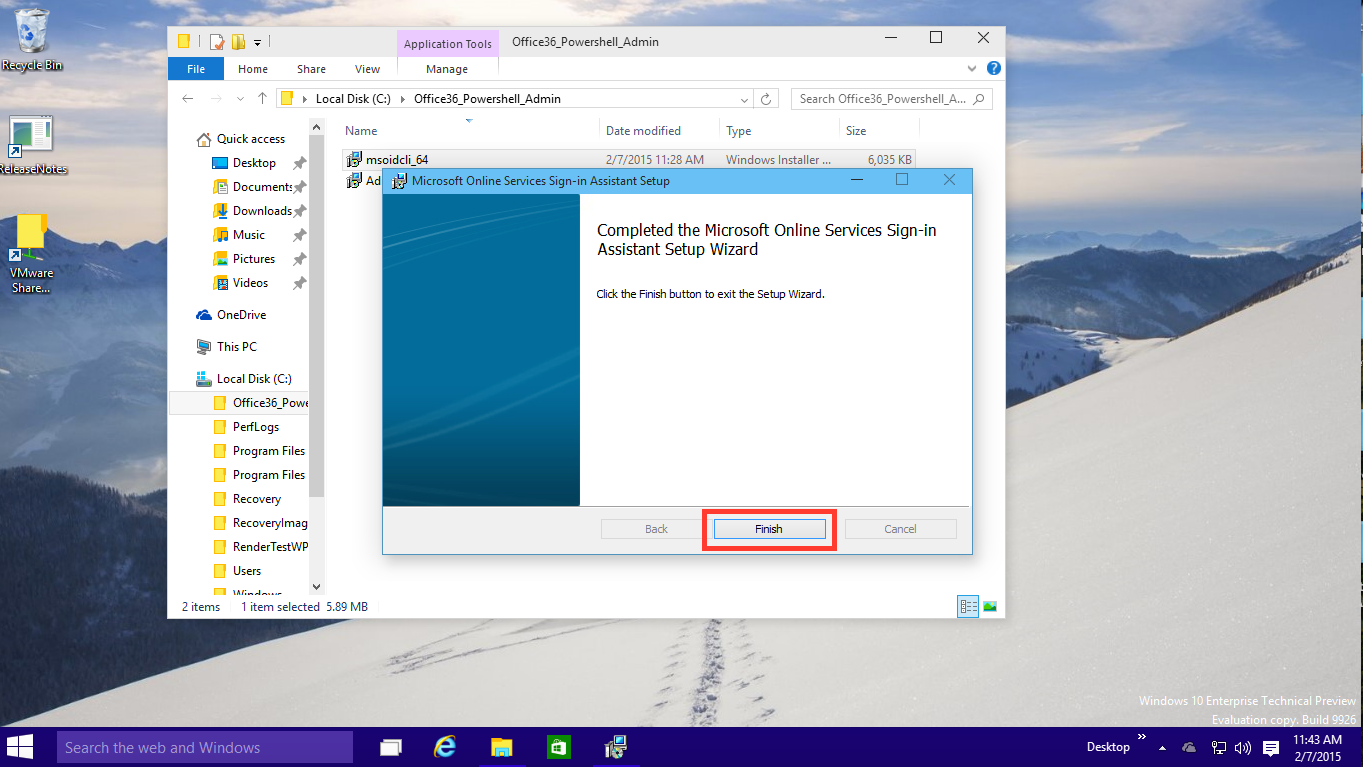Open Explorer Help question mark icon
The width and height of the screenshot is (1363, 767).
[x=993, y=69]
